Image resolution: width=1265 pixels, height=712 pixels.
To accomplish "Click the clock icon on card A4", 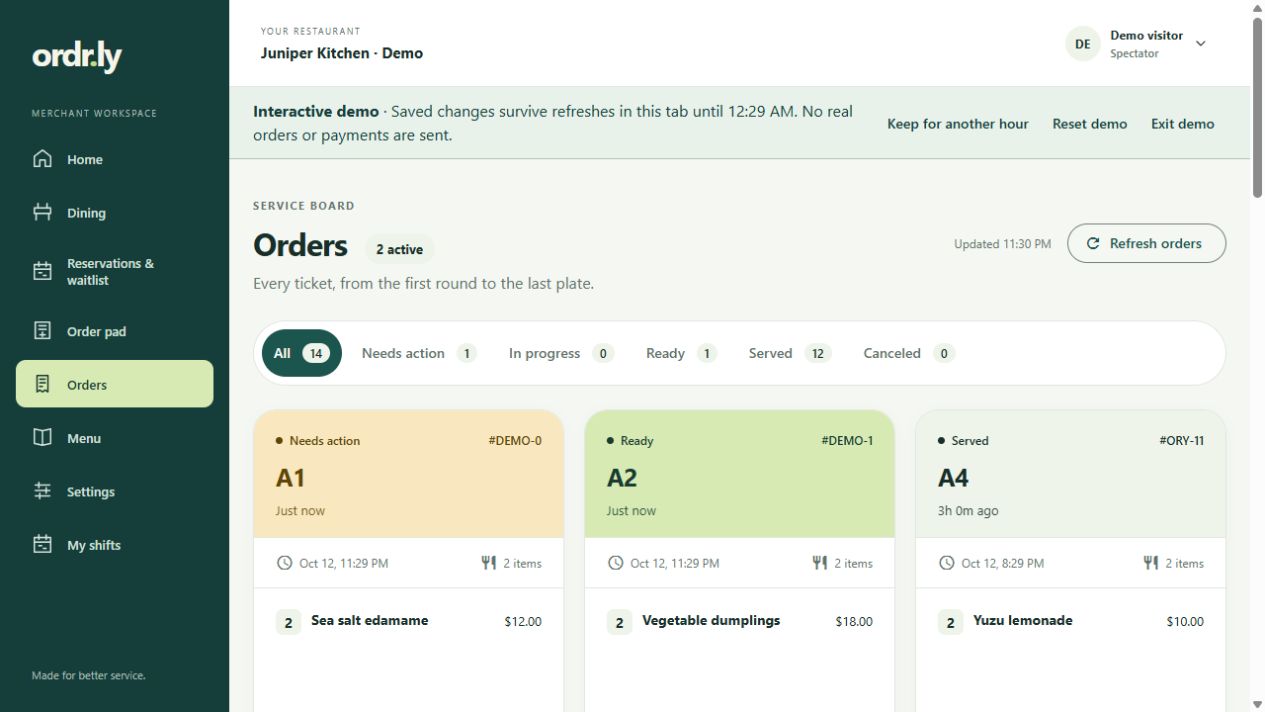I will coord(947,563).
